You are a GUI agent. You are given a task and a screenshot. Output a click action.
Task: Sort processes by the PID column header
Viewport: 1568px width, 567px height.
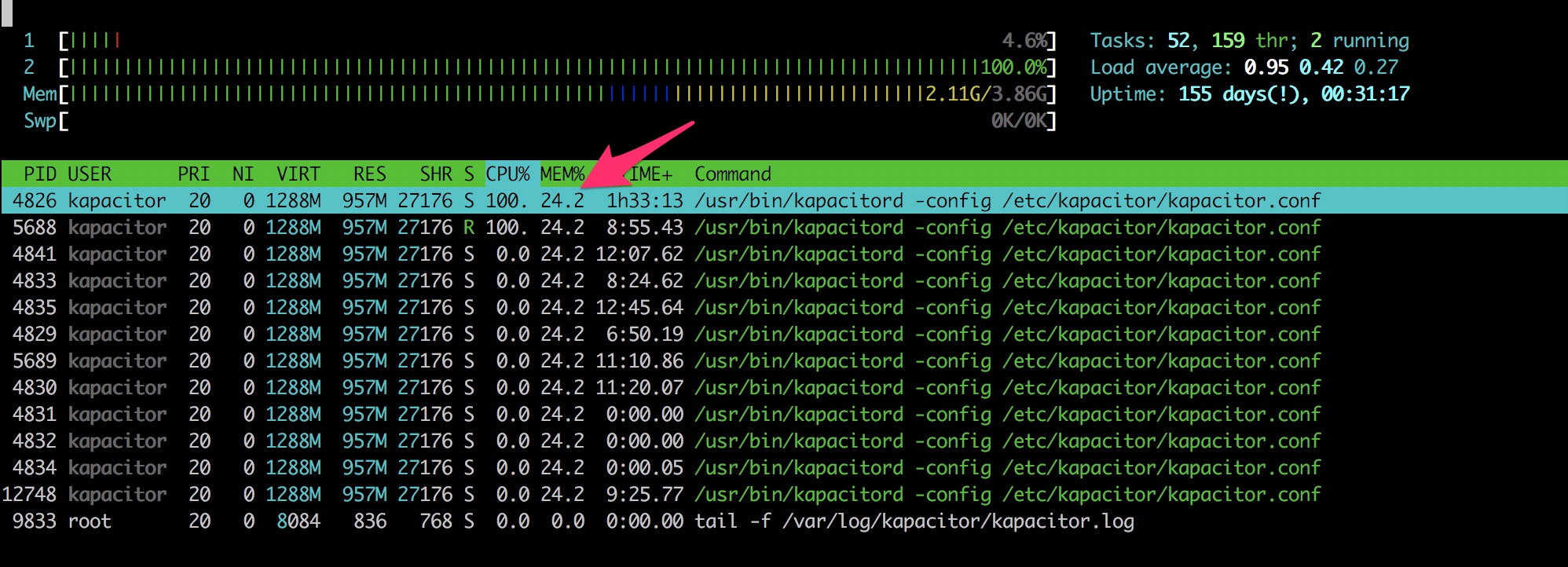point(40,174)
